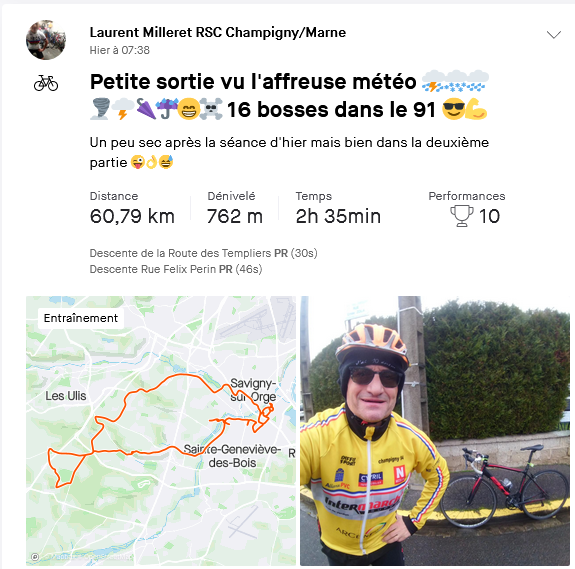Open the post options chevron menu

pos(554,34)
